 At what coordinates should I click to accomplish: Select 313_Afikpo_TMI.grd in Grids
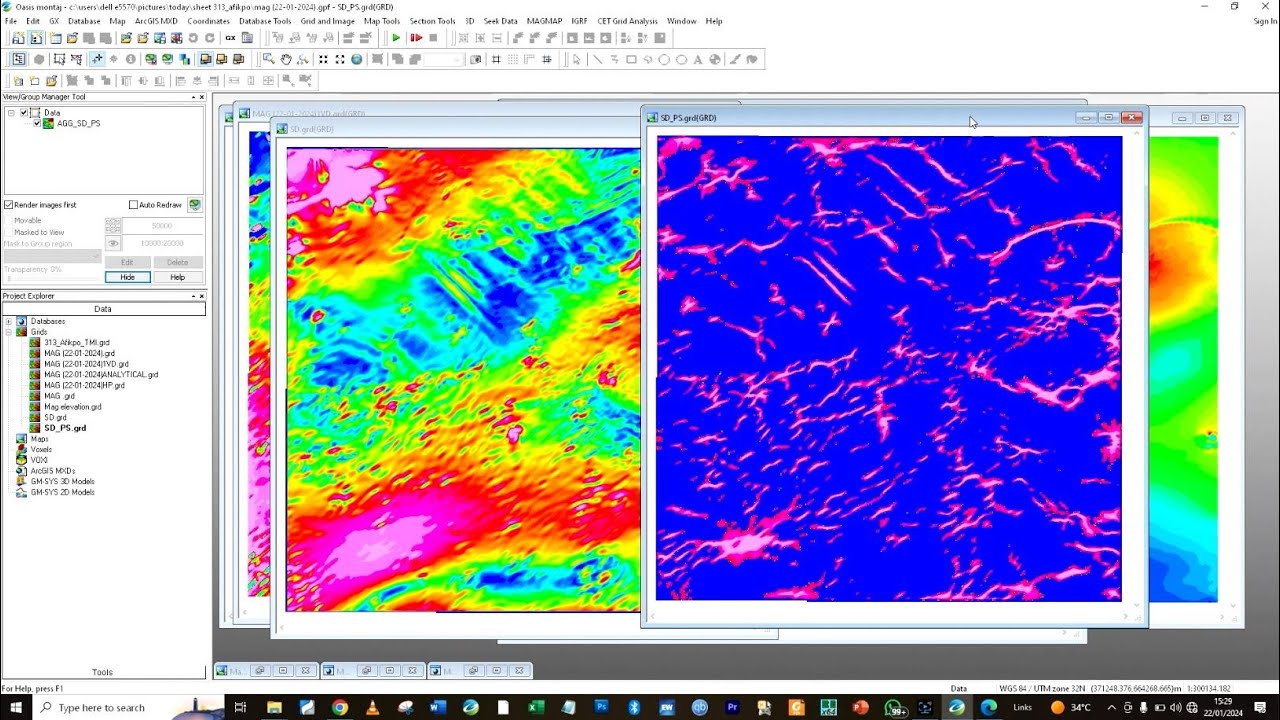click(76, 342)
